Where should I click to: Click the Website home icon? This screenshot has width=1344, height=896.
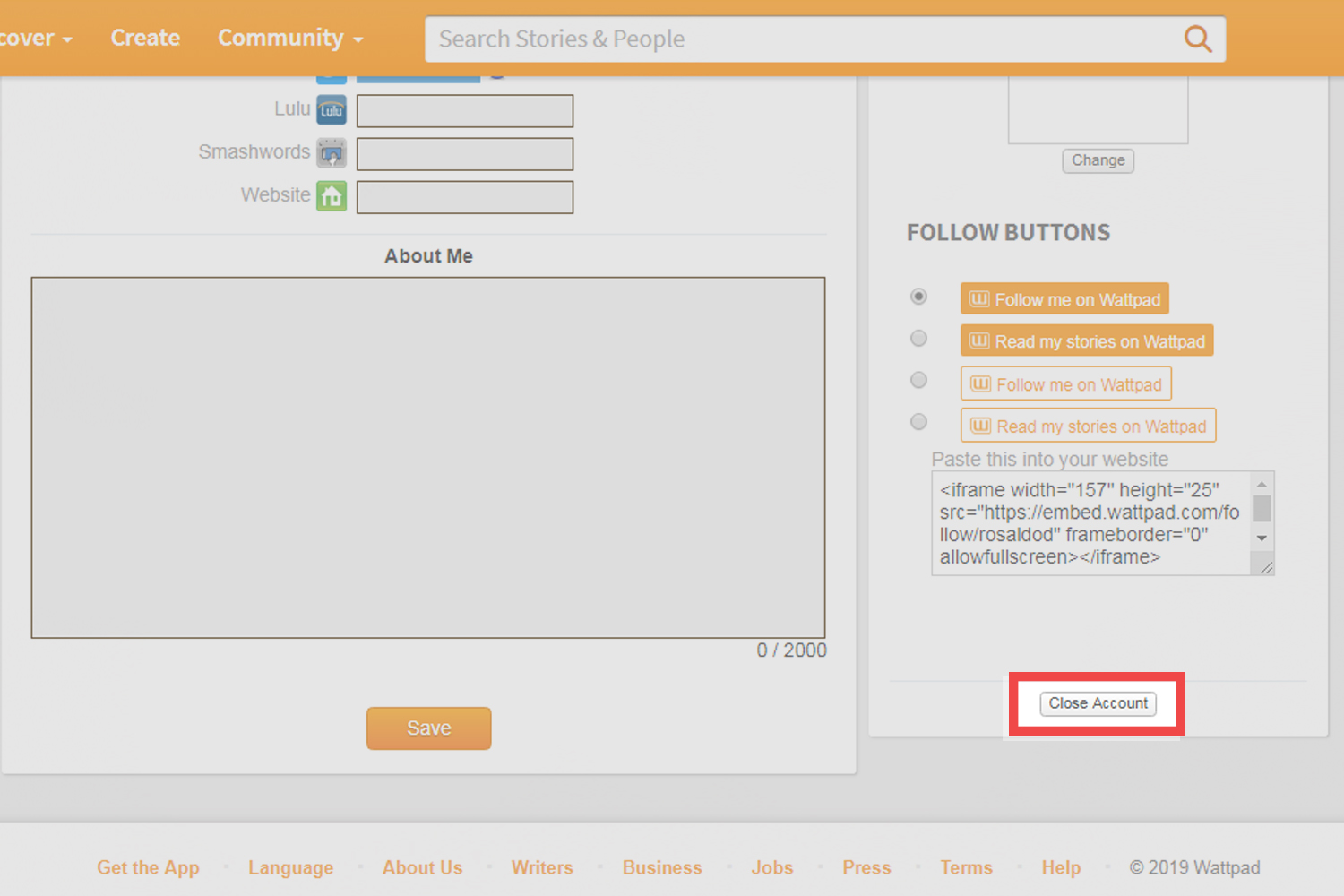pyautogui.click(x=332, y=195)
